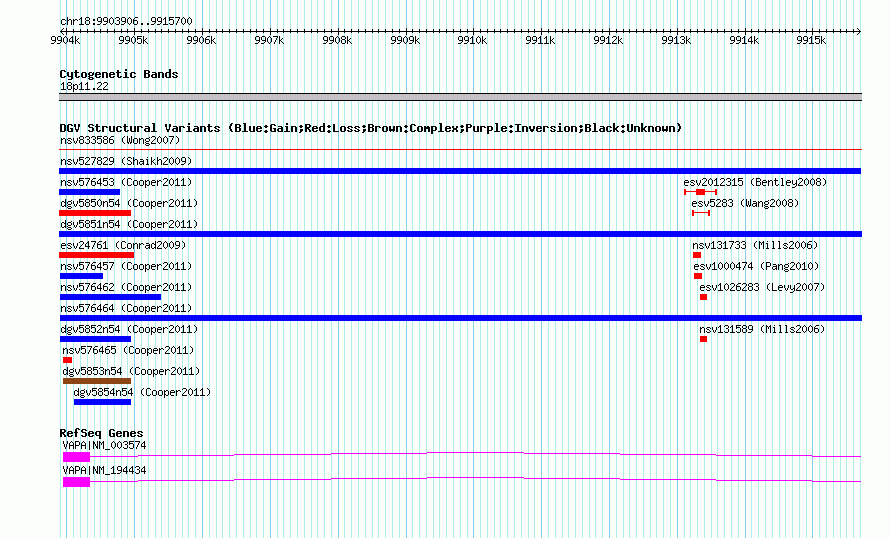
Task: Open esv5283 (Wang2008) label
Action: [x=745, y=203]
